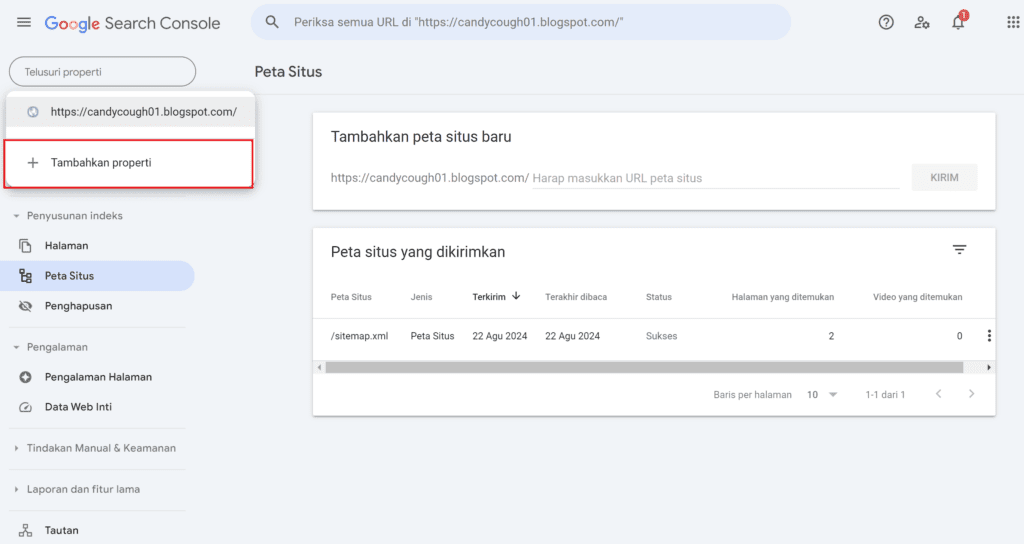1024x544 pixels.
Task: Open the Help icon
Action: [x=886, y=22]
